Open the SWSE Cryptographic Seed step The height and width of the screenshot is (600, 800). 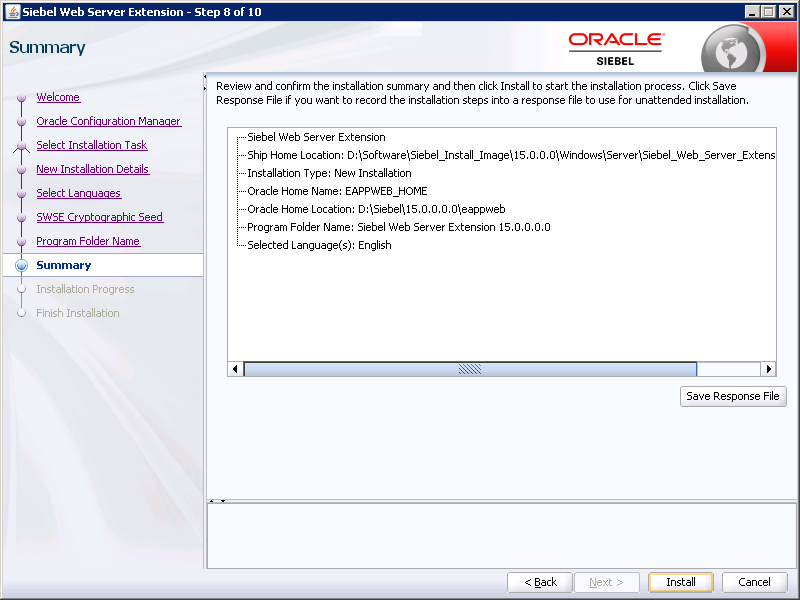[99, 217]
